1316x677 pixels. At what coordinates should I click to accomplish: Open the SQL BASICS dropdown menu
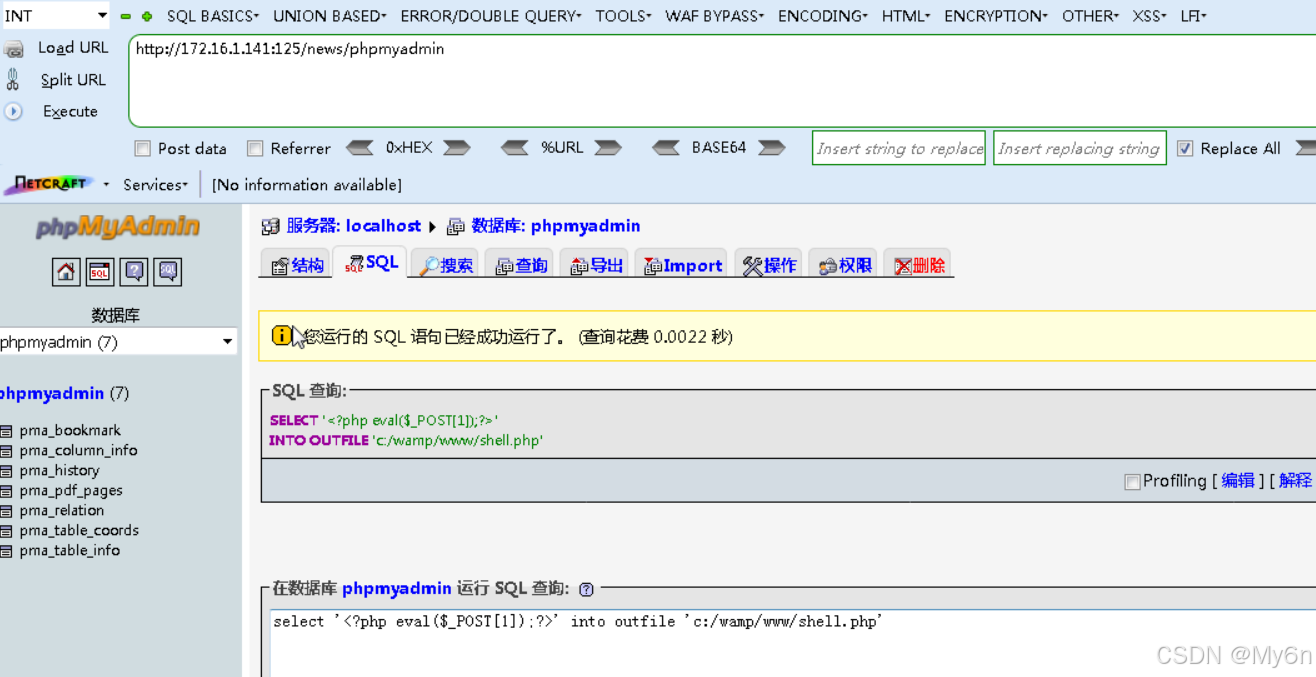point(213,16)
